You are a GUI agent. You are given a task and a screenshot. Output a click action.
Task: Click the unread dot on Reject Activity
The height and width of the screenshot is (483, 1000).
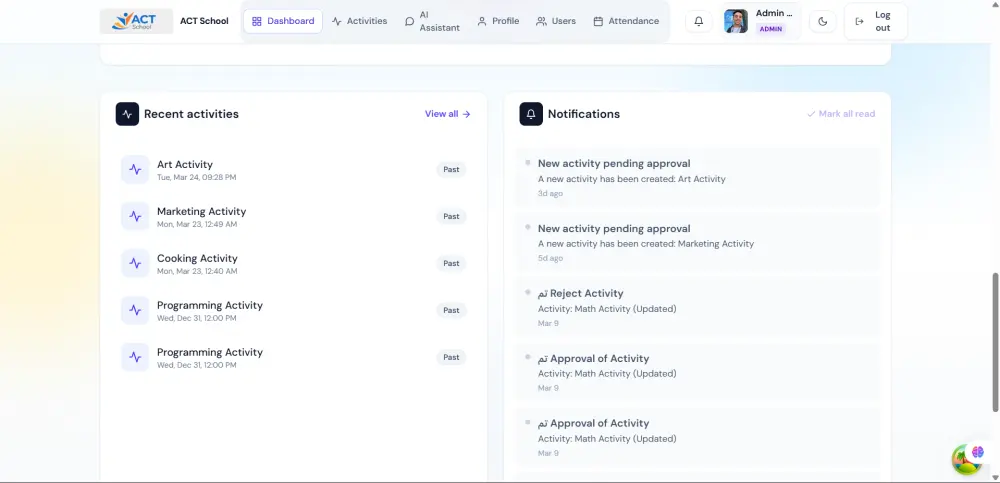[x=527, y=292]
